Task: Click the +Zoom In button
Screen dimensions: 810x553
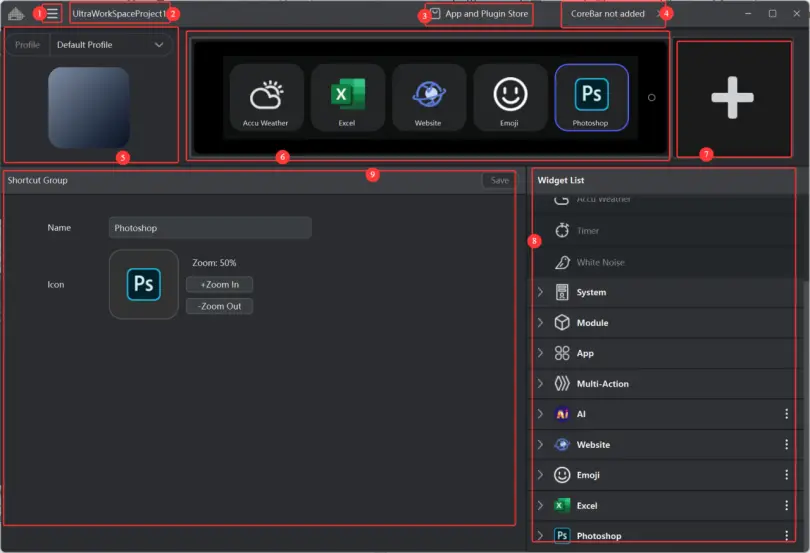Action: pos(220,285)
